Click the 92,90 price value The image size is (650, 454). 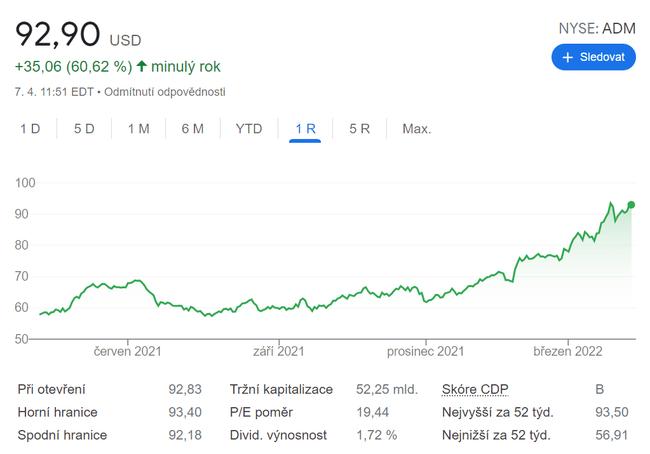click(x=57, y=35)
